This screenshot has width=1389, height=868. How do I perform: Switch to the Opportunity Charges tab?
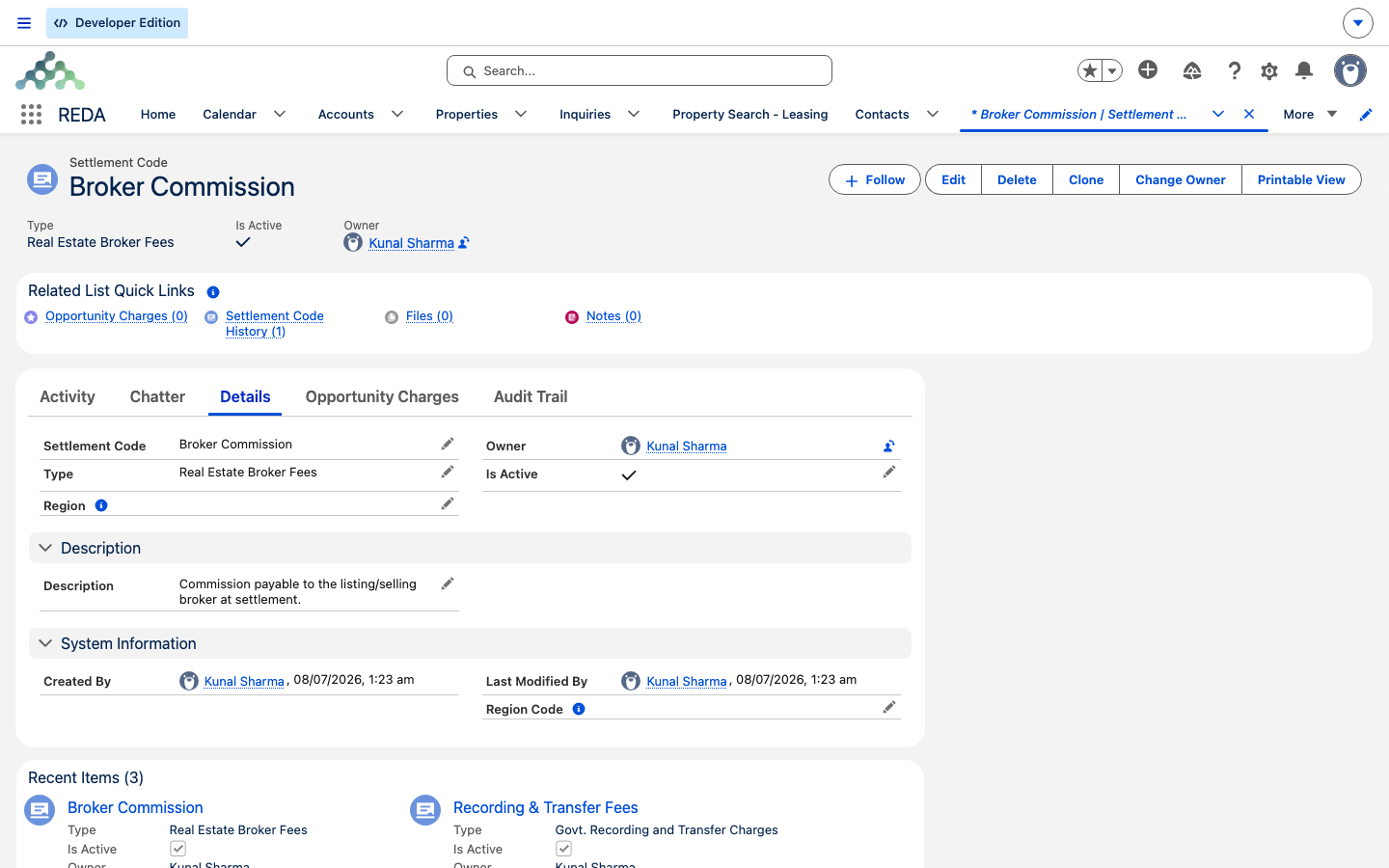coord(382,396)
